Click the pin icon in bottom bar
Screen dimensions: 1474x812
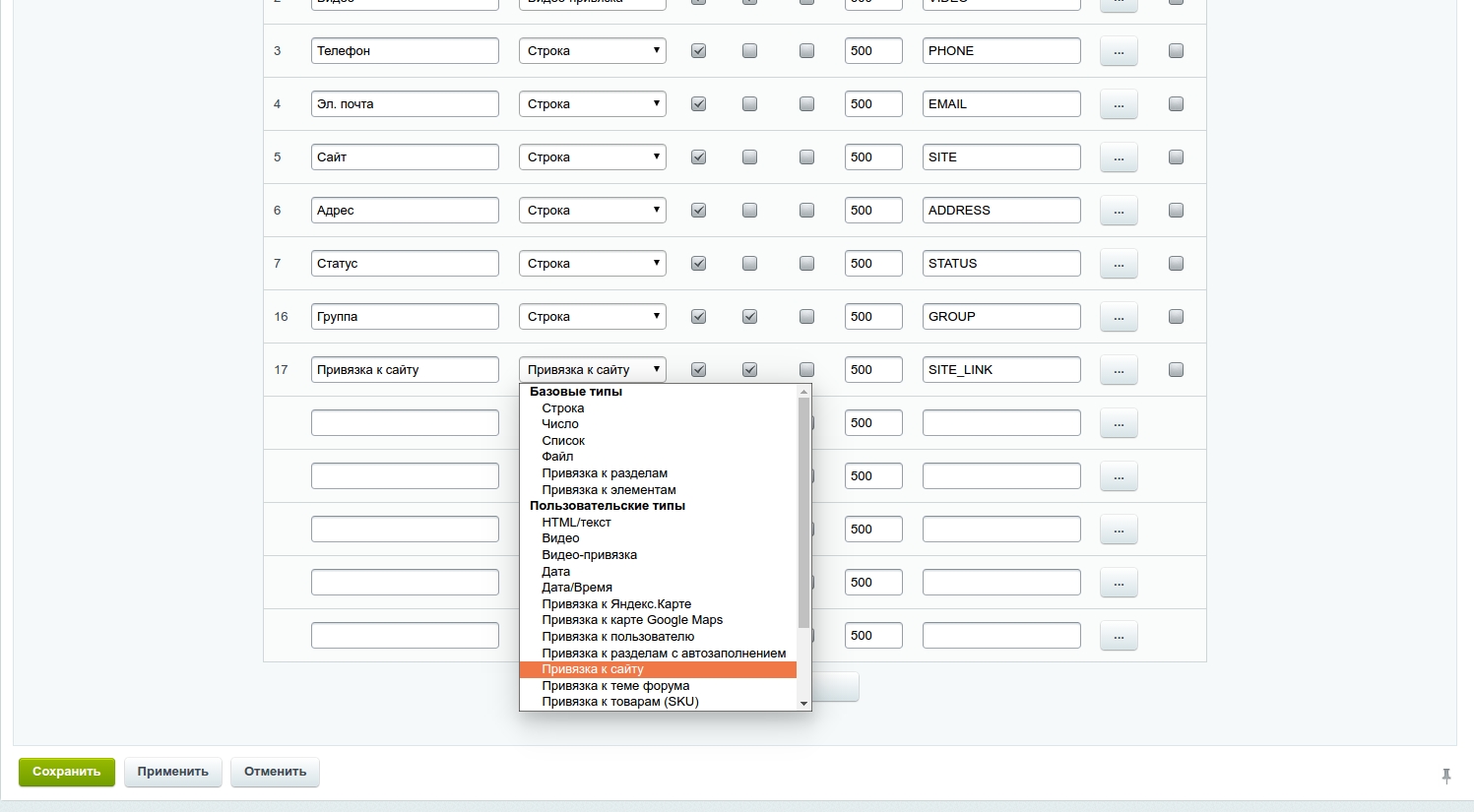(x=1445, y=776)
